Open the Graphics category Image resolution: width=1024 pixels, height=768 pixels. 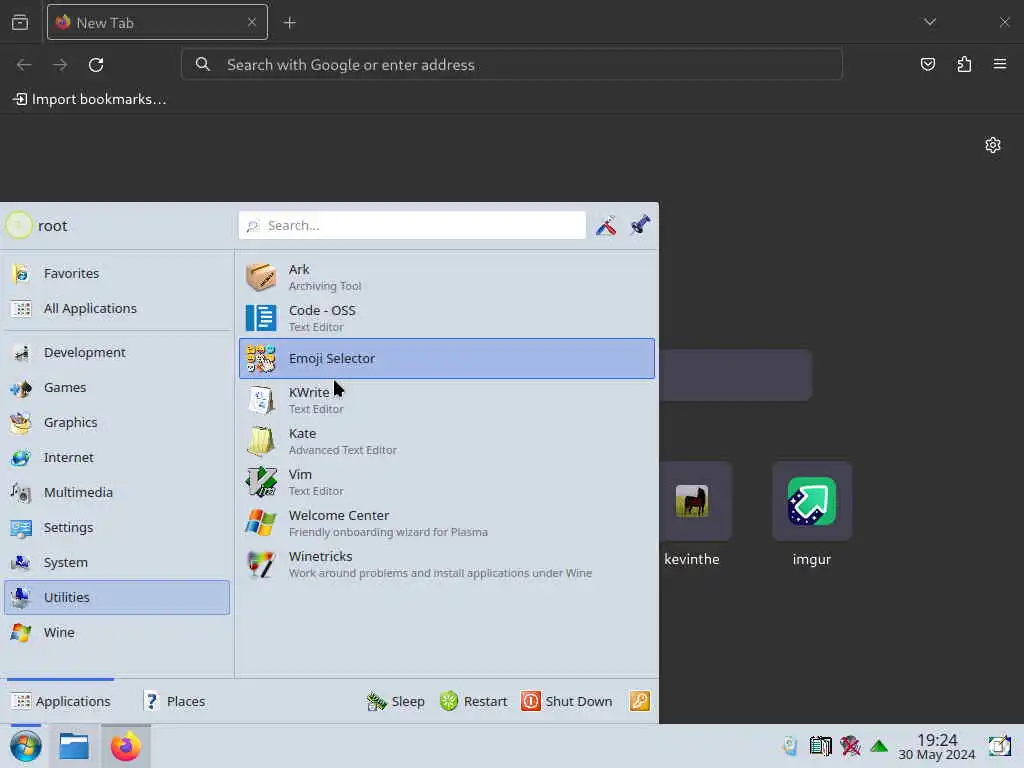tap(117, 423)
